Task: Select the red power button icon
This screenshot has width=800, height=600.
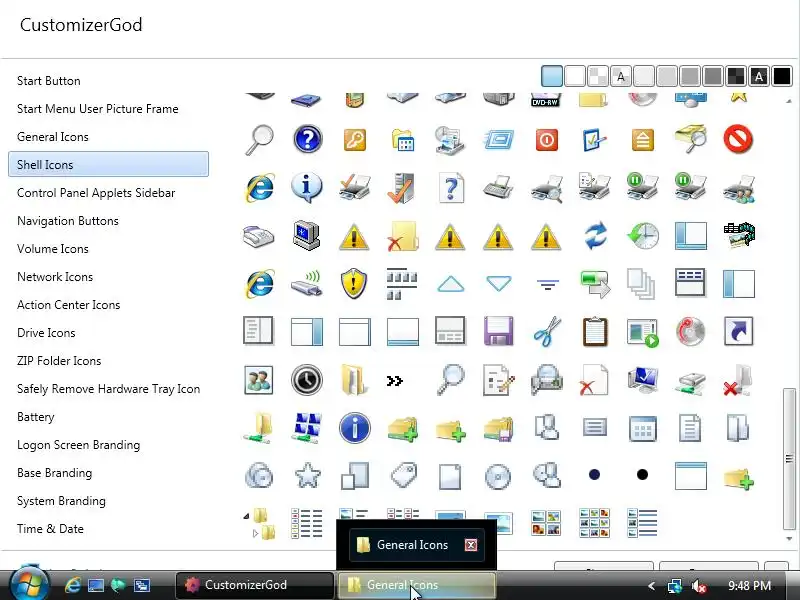Action: (x=546, y=140)
